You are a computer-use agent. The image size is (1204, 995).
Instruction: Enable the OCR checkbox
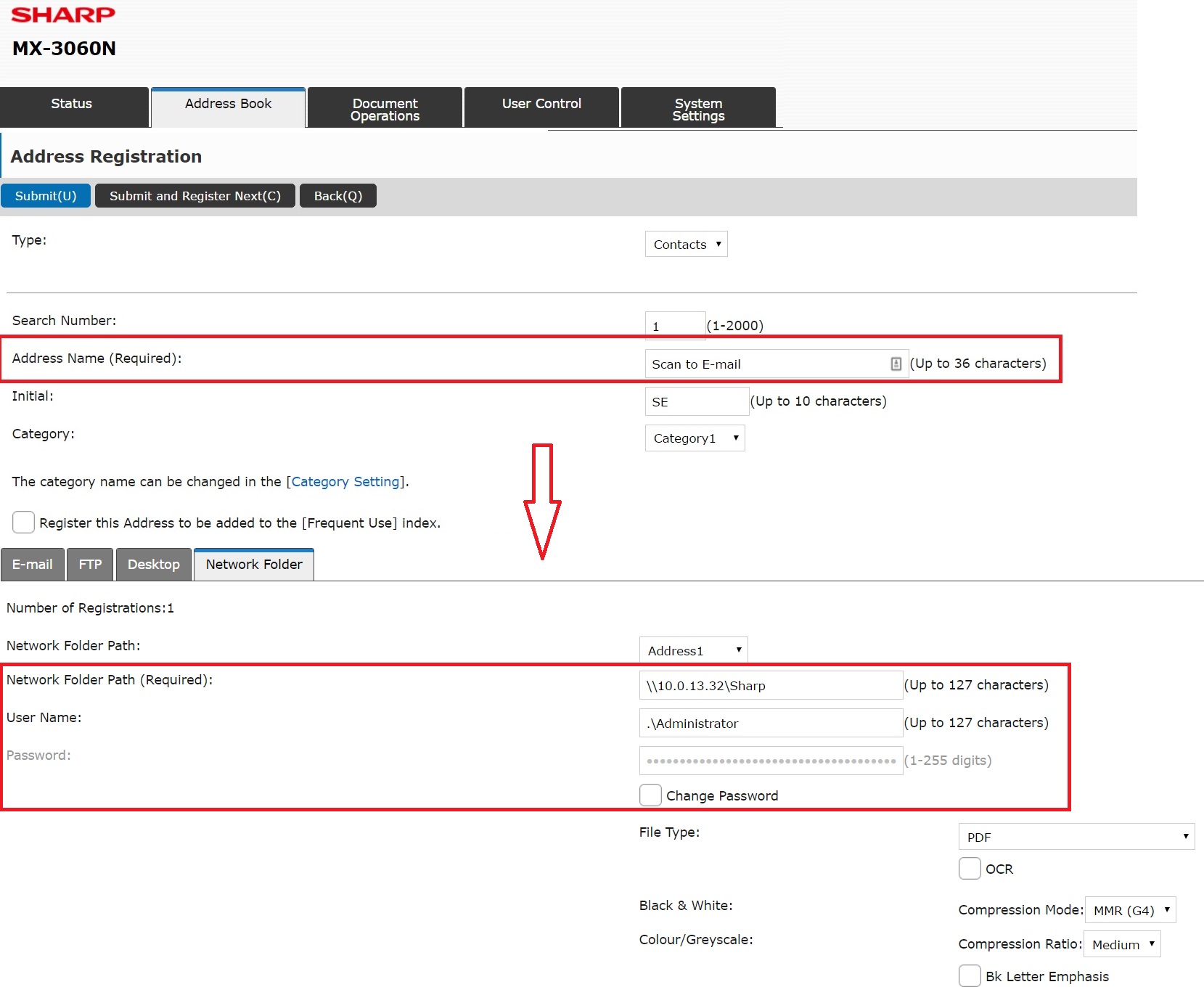tap(970, 869)
